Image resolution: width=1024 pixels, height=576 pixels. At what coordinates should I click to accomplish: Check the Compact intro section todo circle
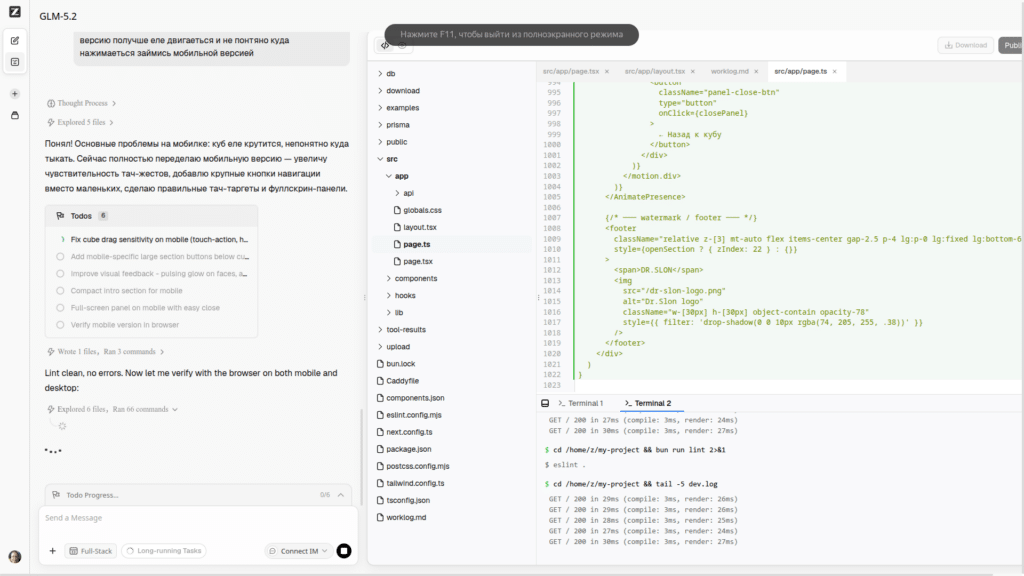[x=60, y=291]
